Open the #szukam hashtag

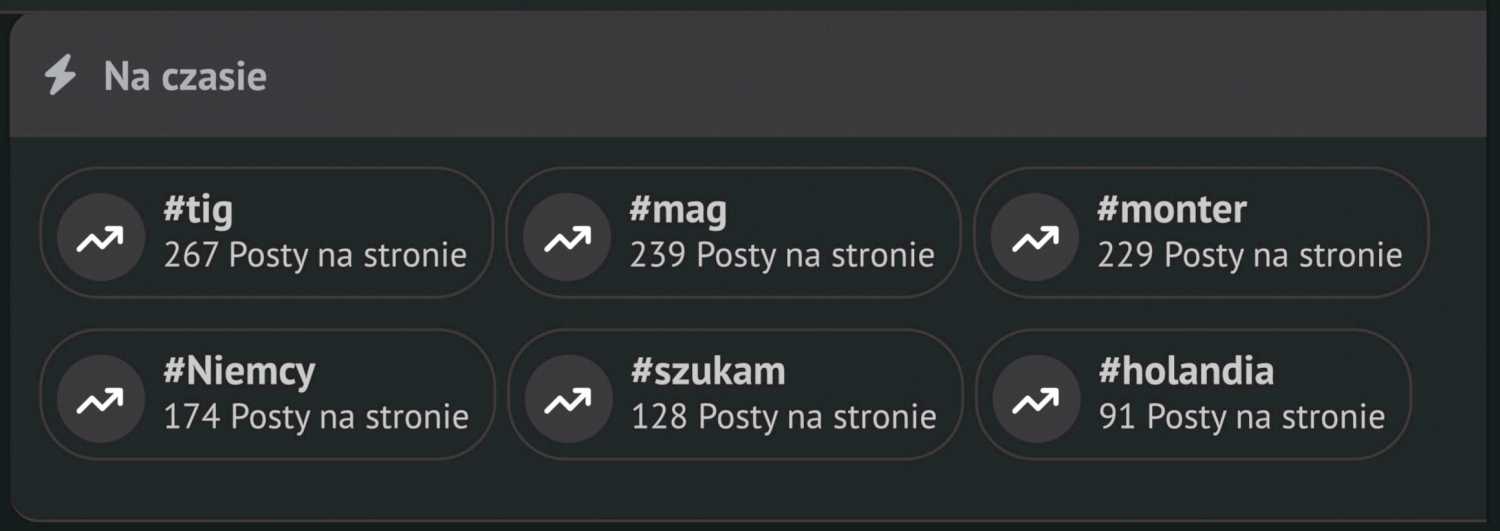tap(708, 372)
